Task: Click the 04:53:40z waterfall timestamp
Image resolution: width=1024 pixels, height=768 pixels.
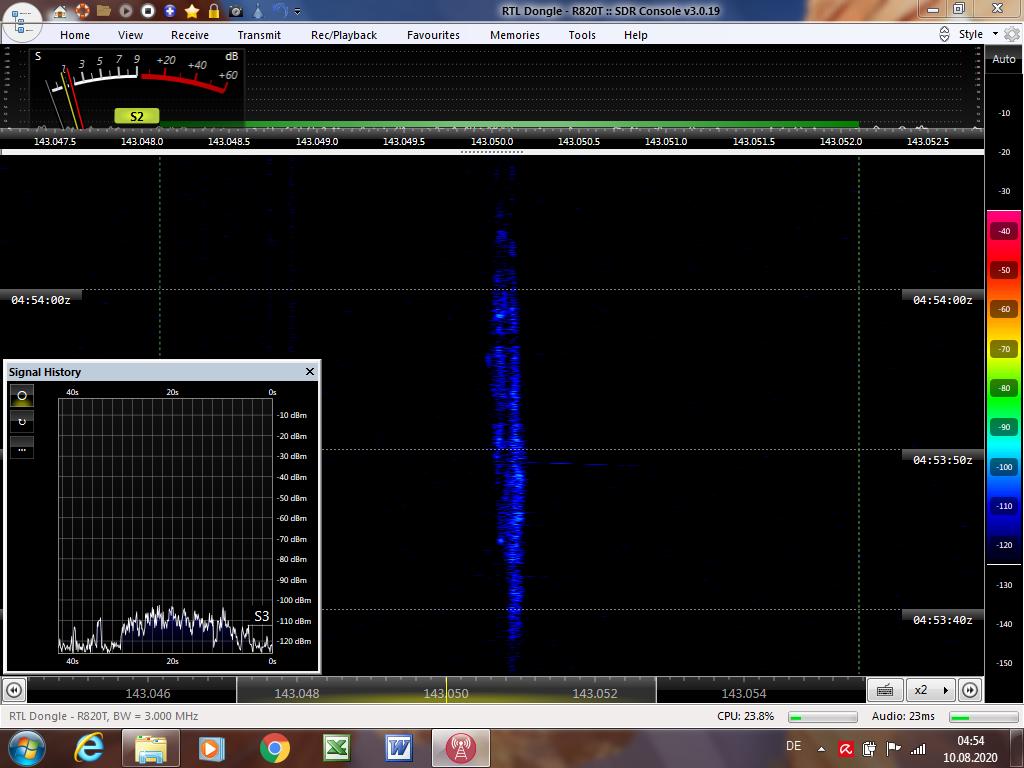Action: click(942, 620)
